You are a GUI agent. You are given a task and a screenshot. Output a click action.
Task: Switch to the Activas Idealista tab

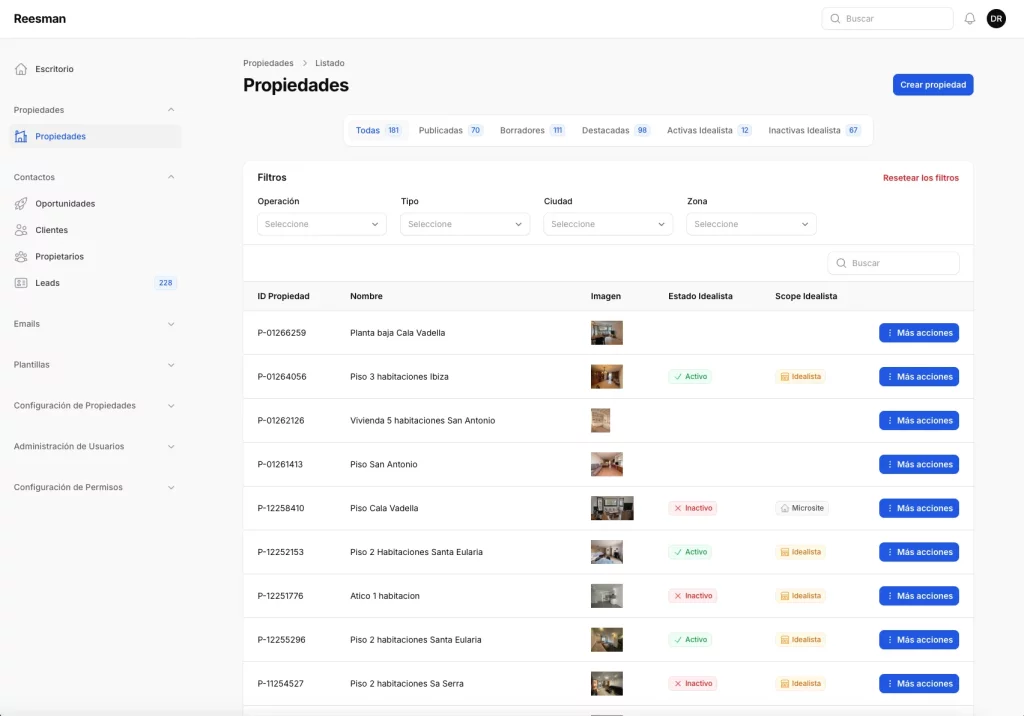coord(708,130)
